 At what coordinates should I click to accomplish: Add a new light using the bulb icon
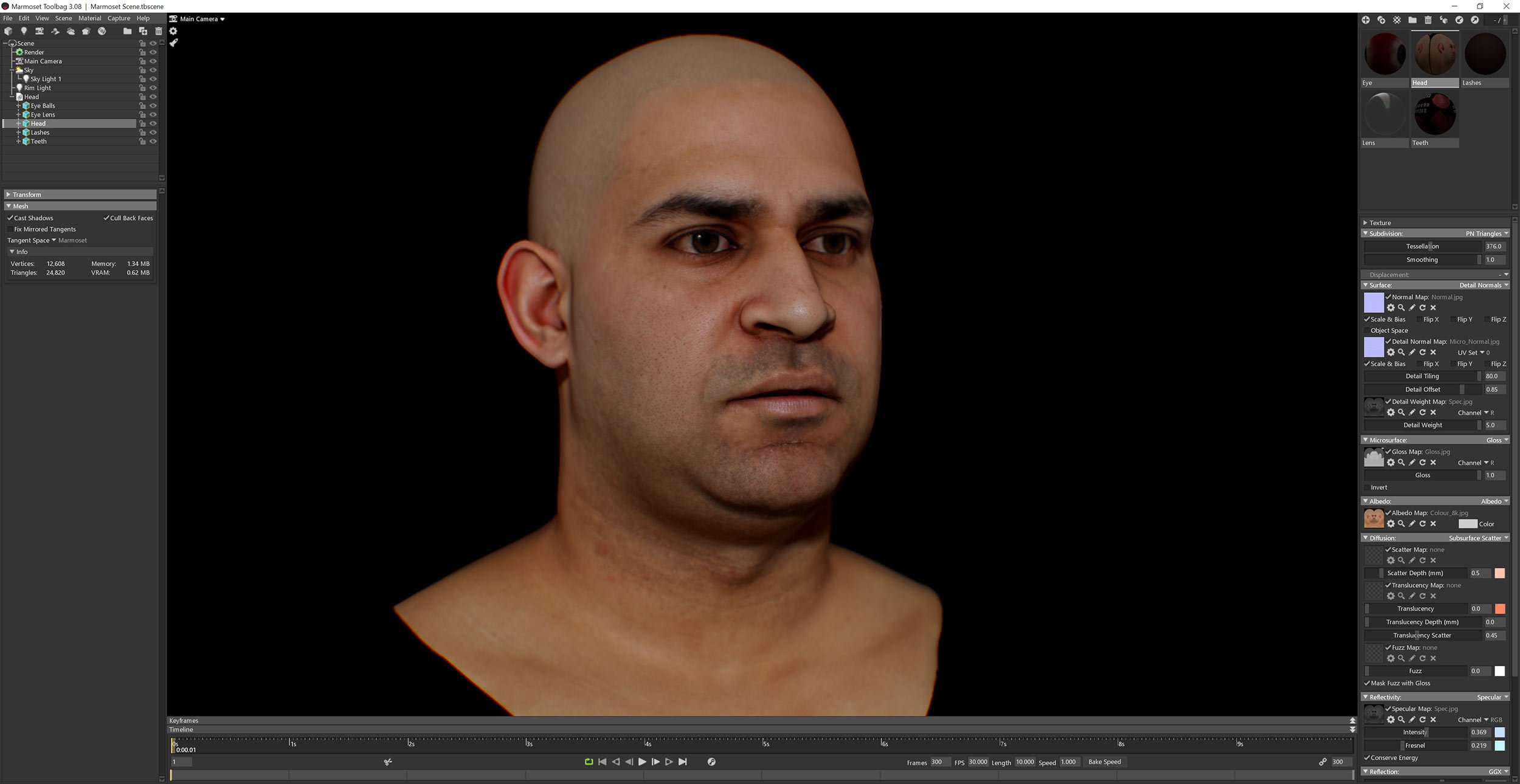tap(24, 32)
